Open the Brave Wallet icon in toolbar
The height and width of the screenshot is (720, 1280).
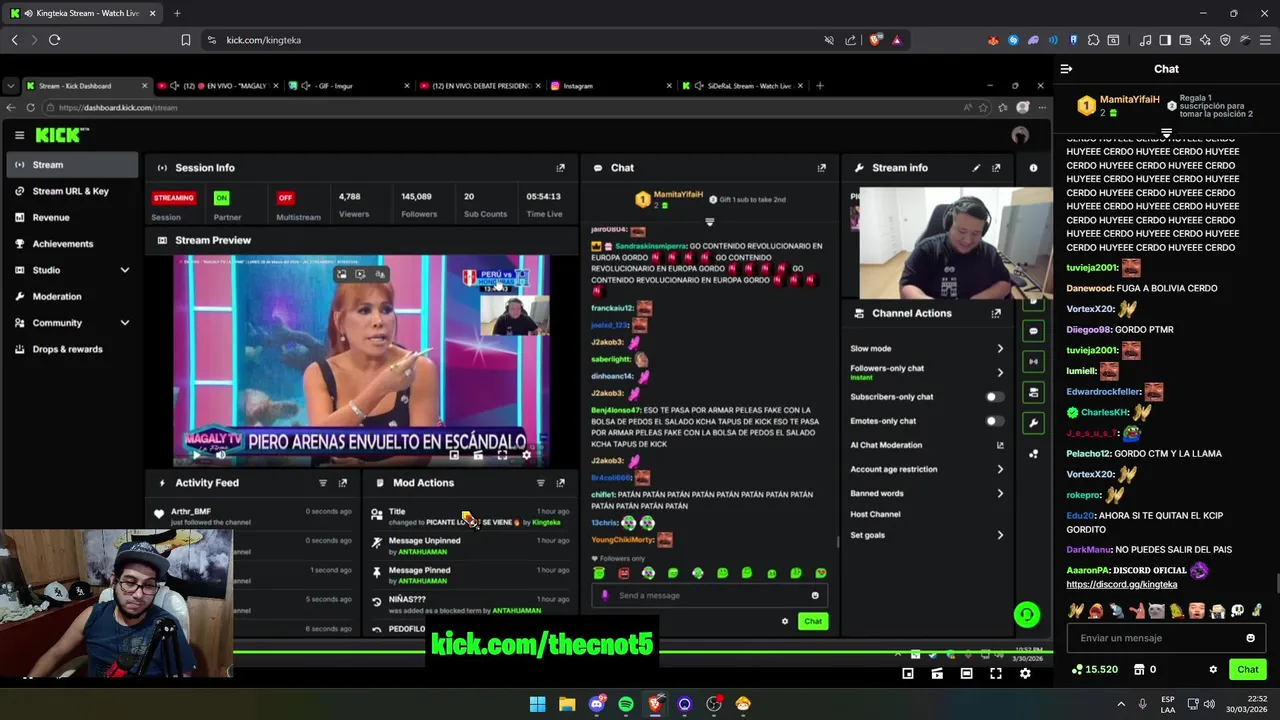[1185, 40]
